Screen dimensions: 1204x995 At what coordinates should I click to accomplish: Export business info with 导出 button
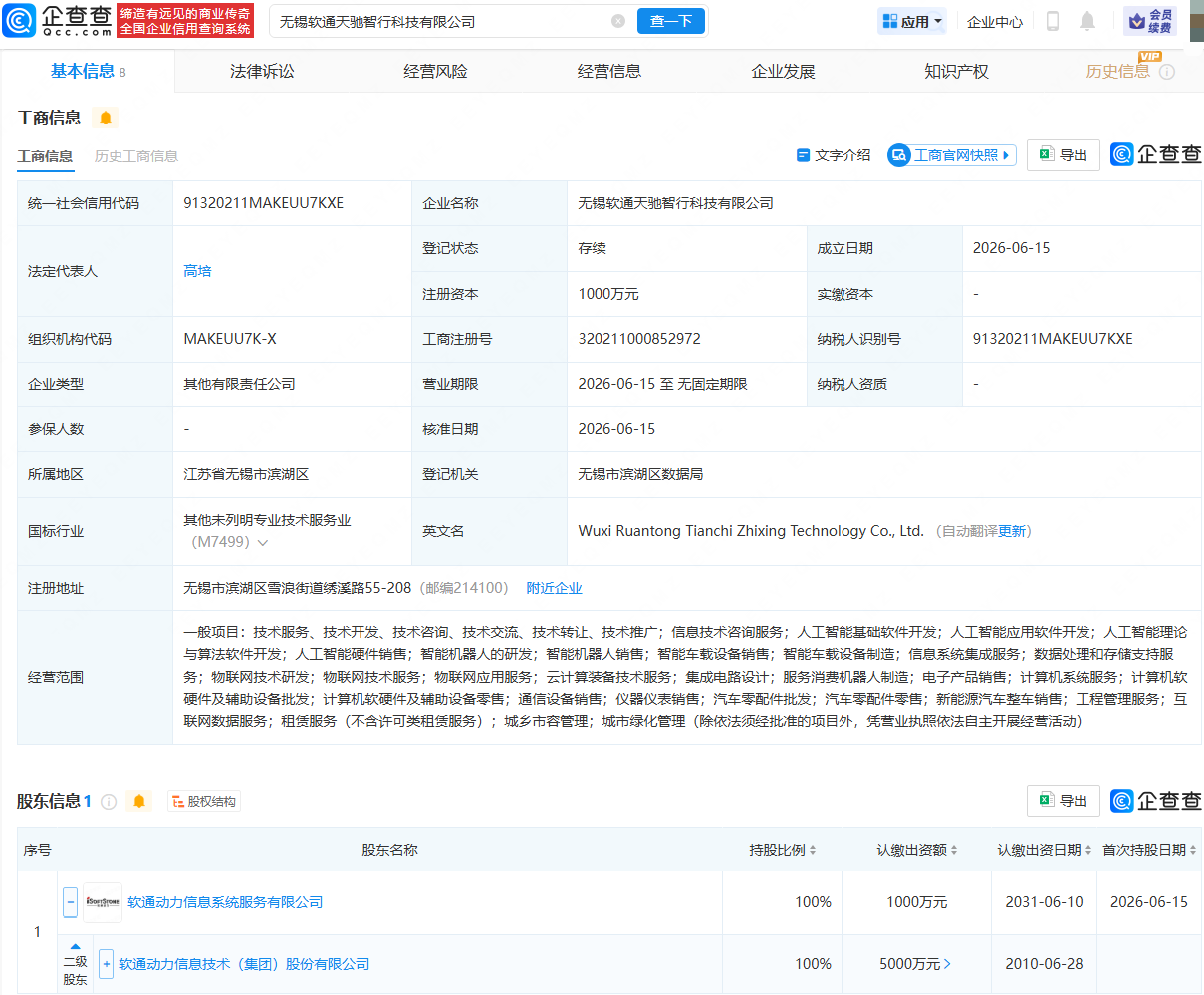coord(1064,155)
